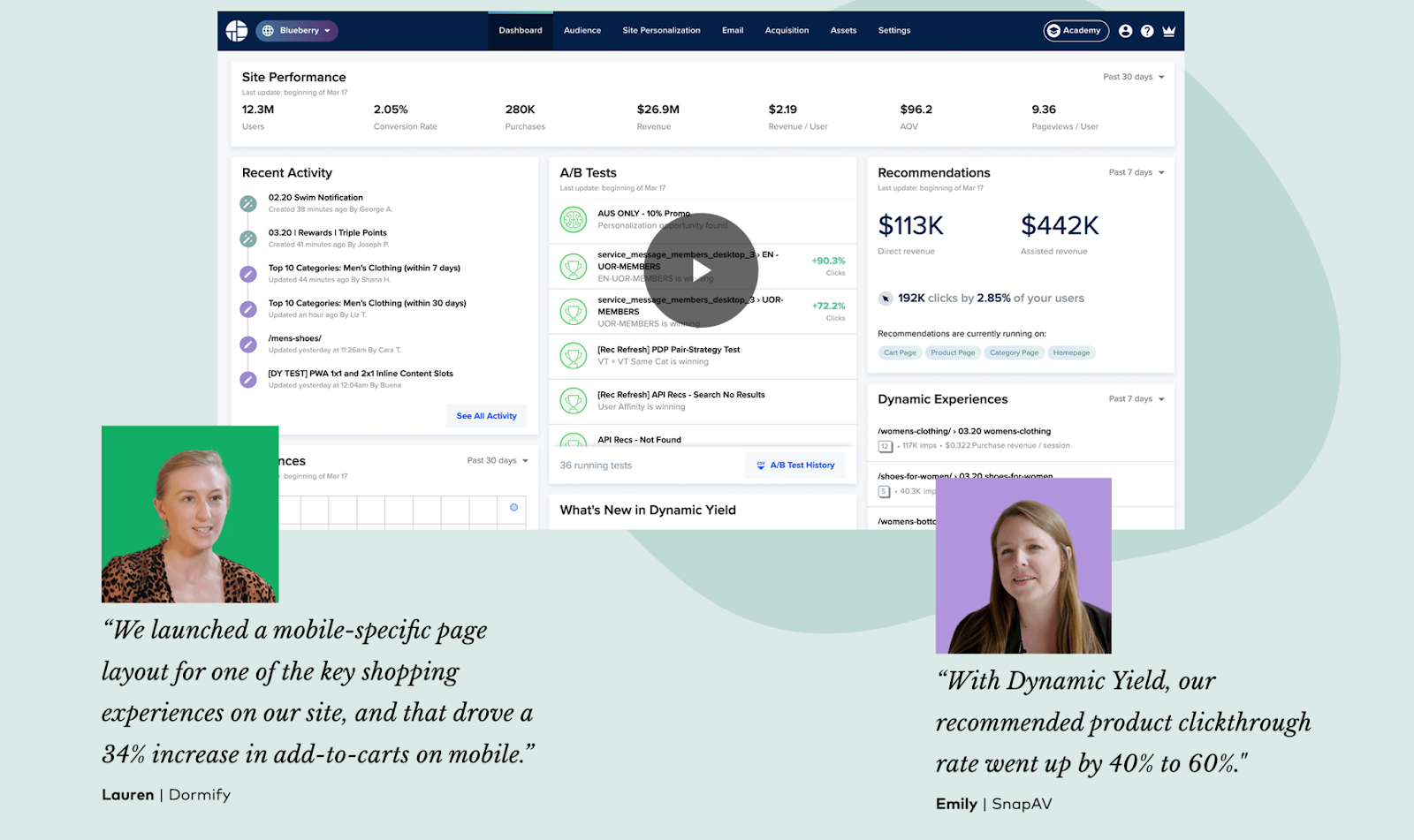This screenshot has height=840, width=1414.
Task: Open the Audience tab
Action: (582, 31)
